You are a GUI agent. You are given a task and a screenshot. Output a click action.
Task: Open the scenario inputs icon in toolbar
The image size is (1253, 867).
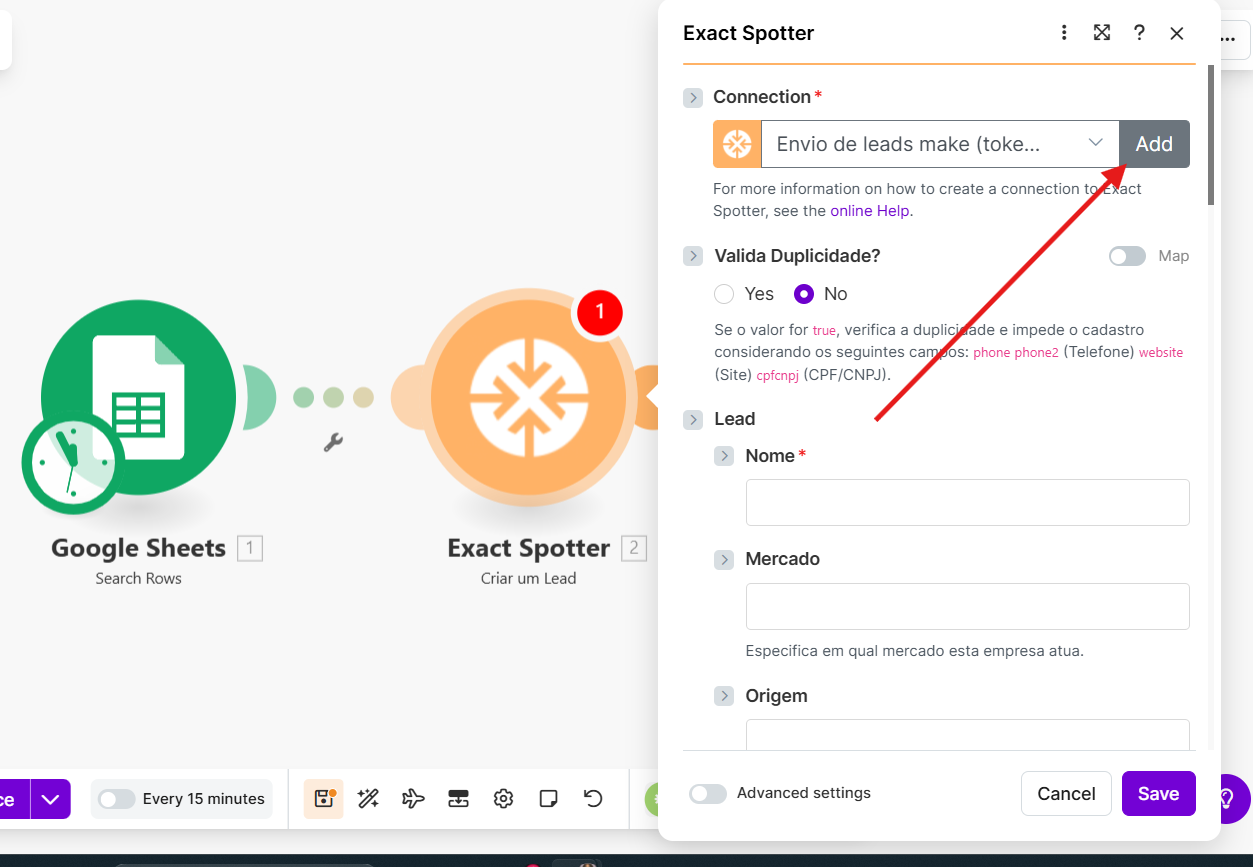458,798
